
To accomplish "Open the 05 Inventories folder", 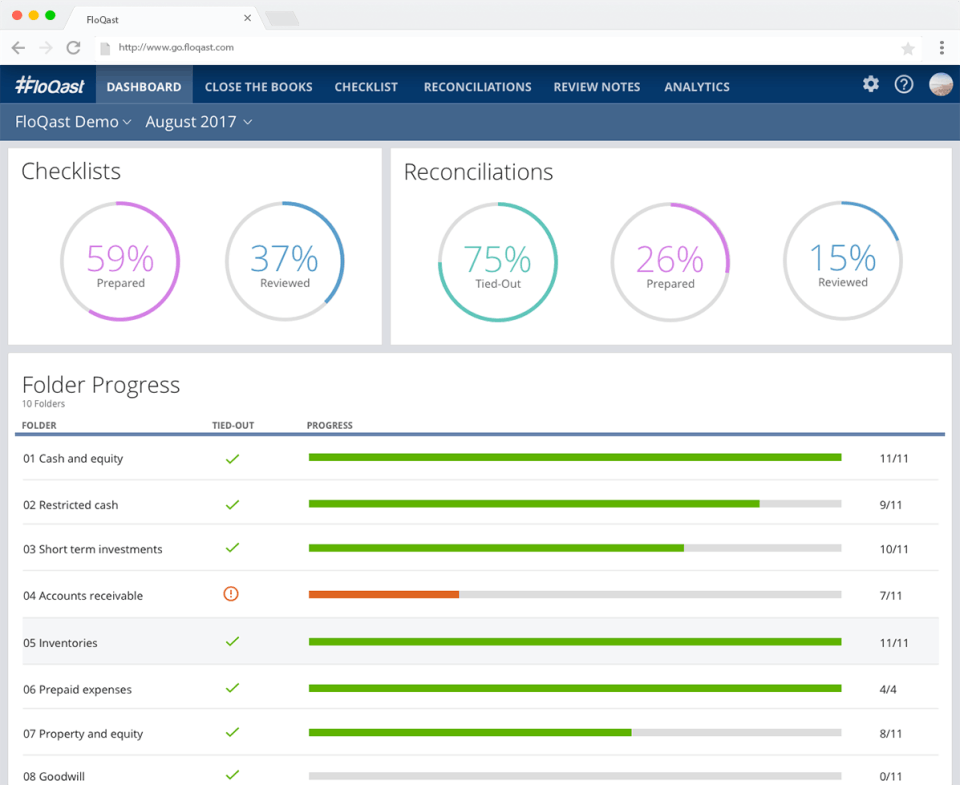I will (60, 643).
